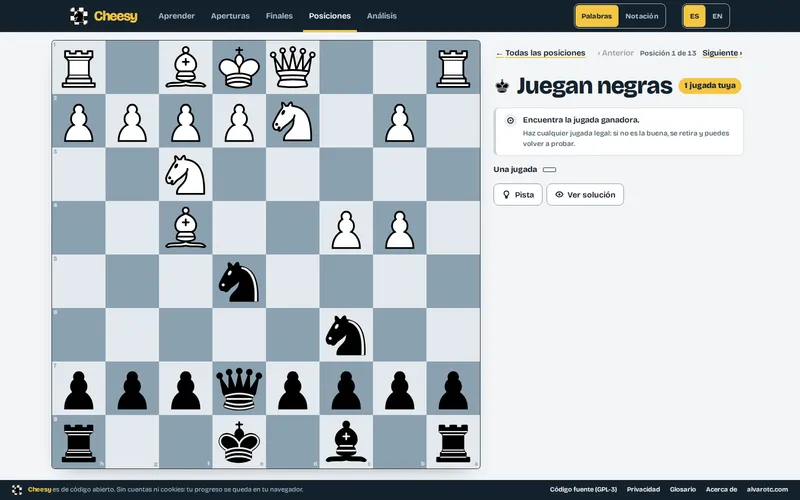Viewport: 800px width, 500px height.
Task: Click the white pawn on b4
Action: (399, 228)
